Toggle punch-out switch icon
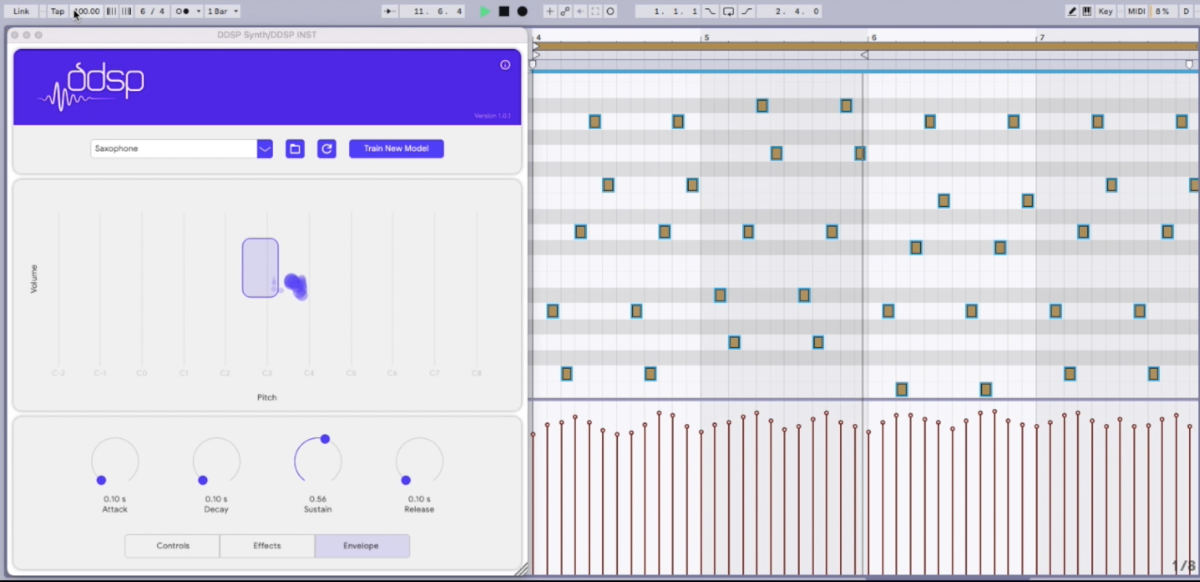The height and width of the screenshot is (582, 1200). tap(746, 11)
